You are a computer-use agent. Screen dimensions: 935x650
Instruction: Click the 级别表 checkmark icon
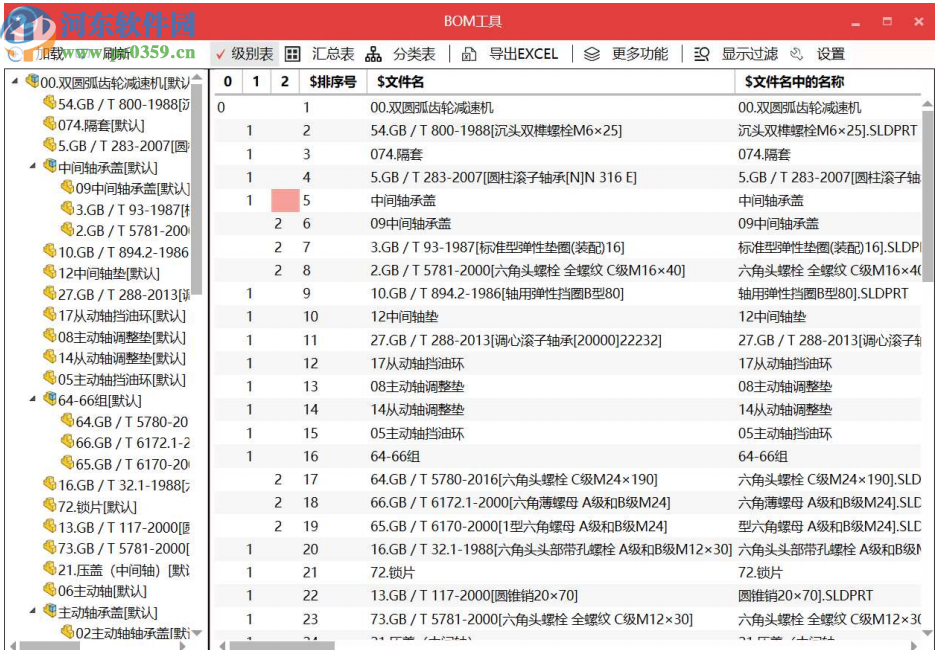click(221, 54)
